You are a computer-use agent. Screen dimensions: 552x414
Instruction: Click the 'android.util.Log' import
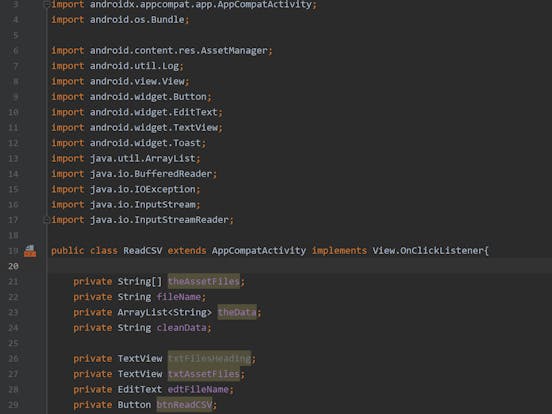pyautogui.click(x=134, y=66)
